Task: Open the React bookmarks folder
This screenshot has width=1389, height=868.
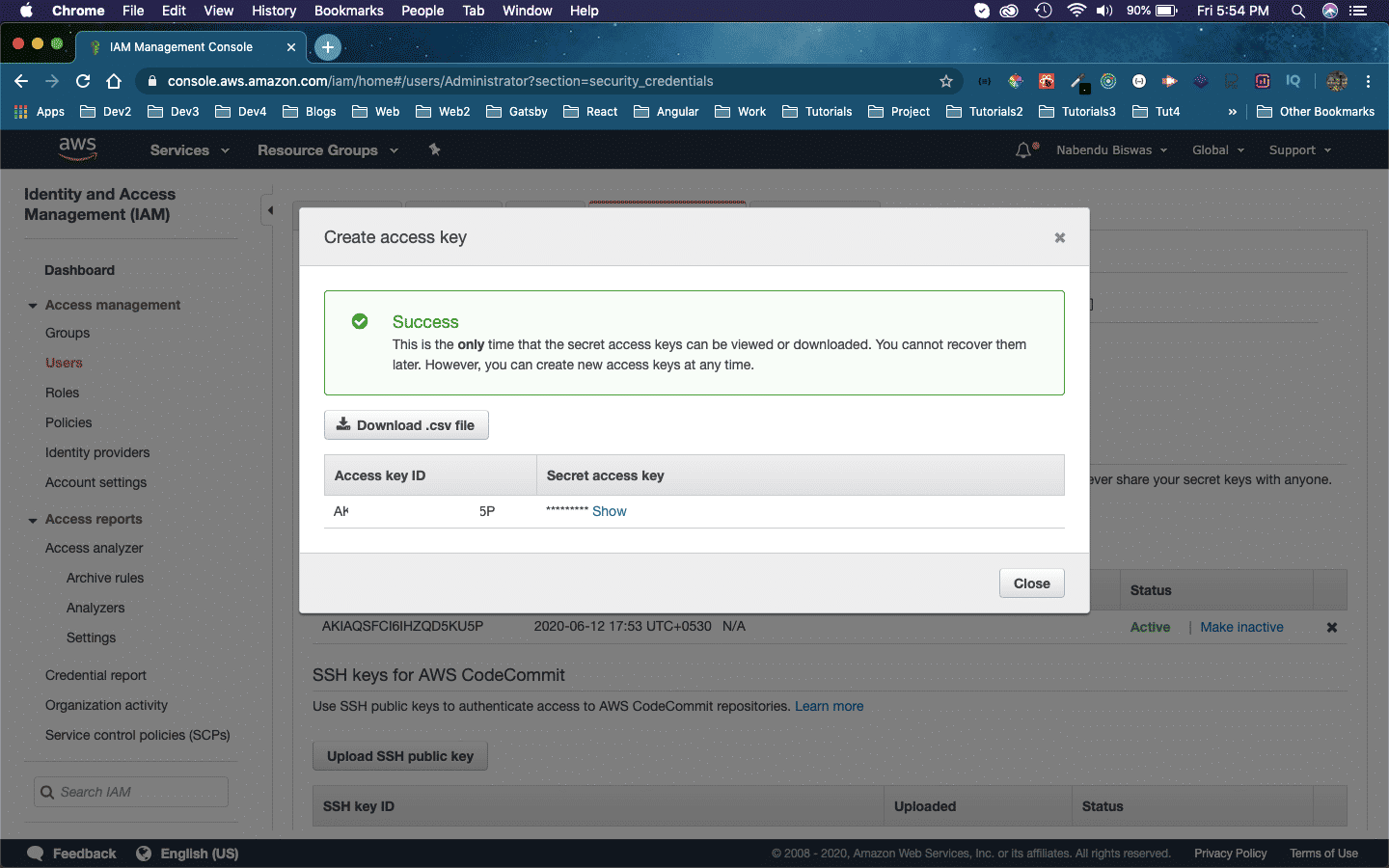Action: point(590,112)
